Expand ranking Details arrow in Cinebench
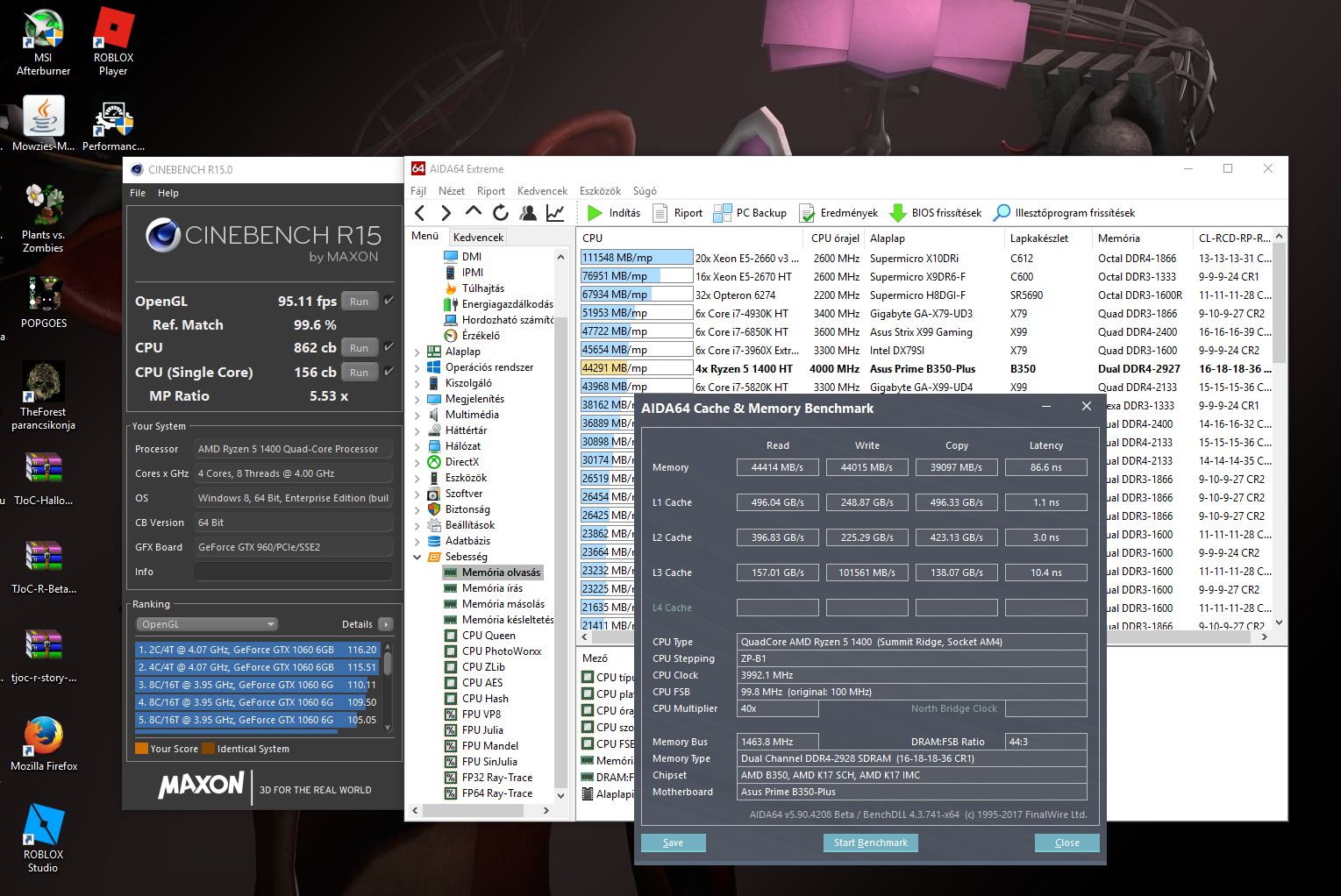Viewport: 1341px width, 896px height. point(386,624)
